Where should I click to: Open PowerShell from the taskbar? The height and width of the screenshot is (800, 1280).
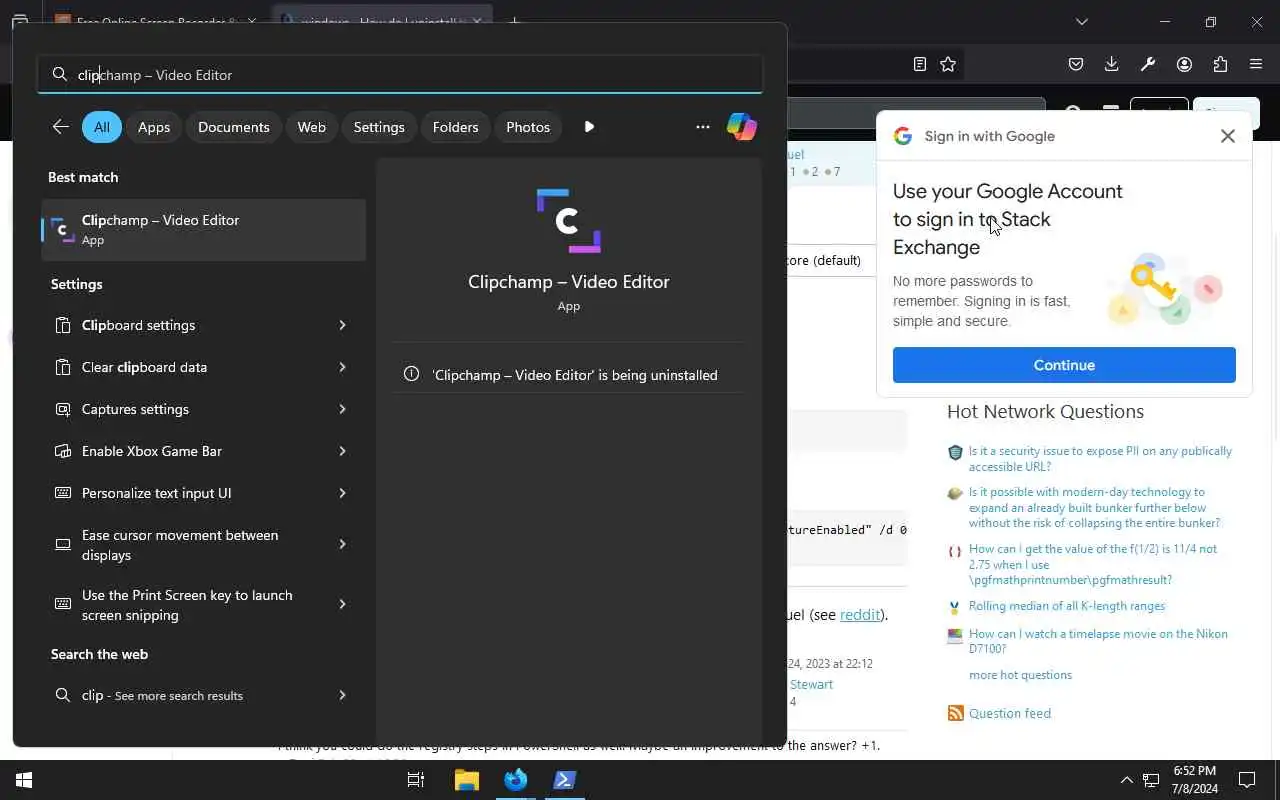(x=565, y=780)
